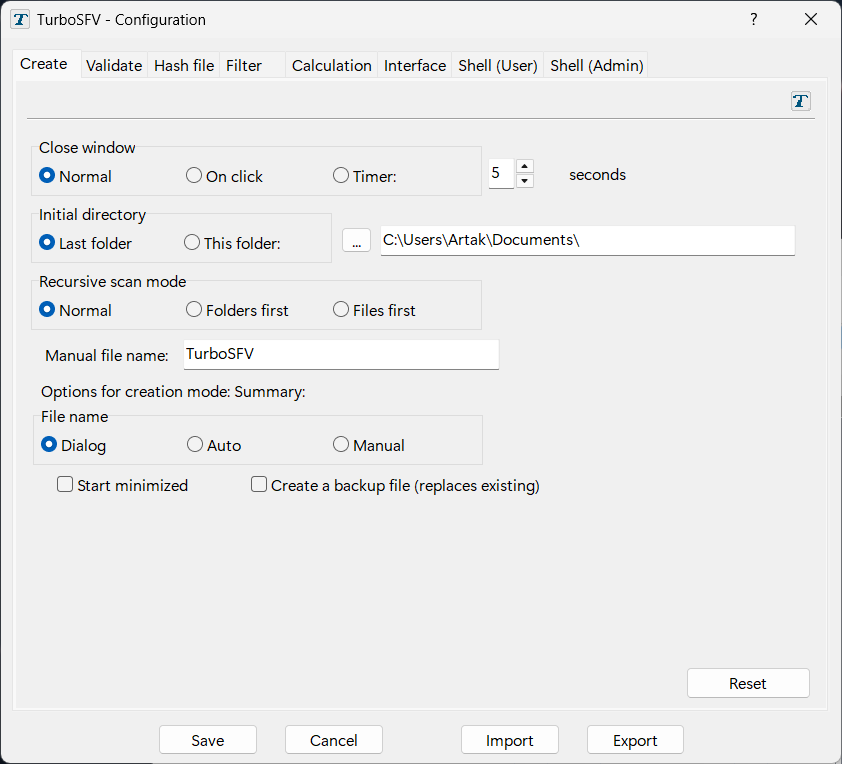Click the TurboSFV title bar app icon
Image resolution: width=842 pixels, height=764 pixels.
coord(20,19)
